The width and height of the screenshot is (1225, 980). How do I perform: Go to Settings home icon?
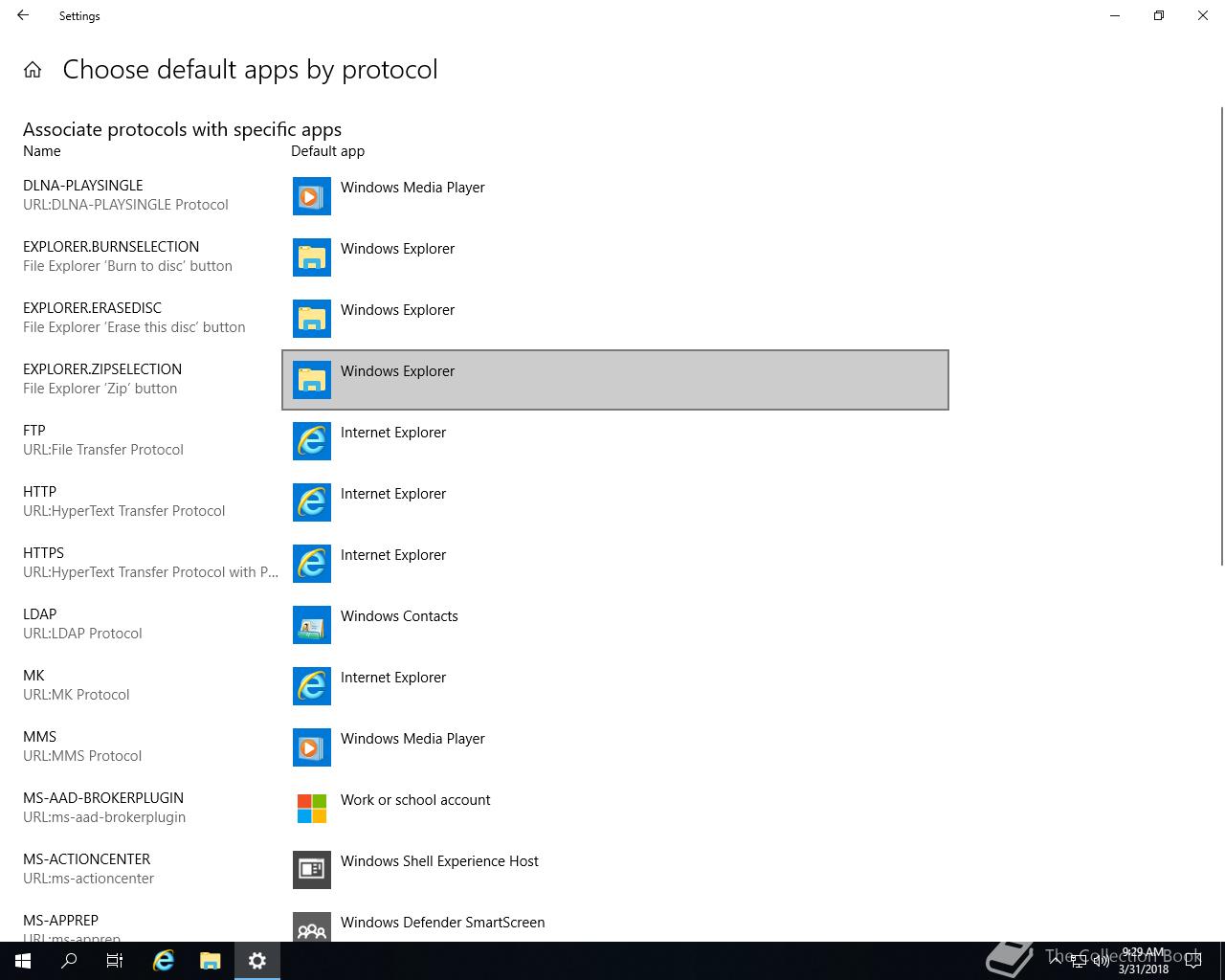33,70
